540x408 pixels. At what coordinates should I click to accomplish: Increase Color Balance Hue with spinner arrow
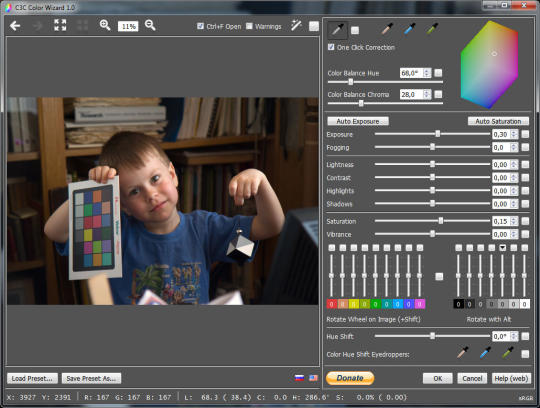pyautogui.click(x=427, y=71)
